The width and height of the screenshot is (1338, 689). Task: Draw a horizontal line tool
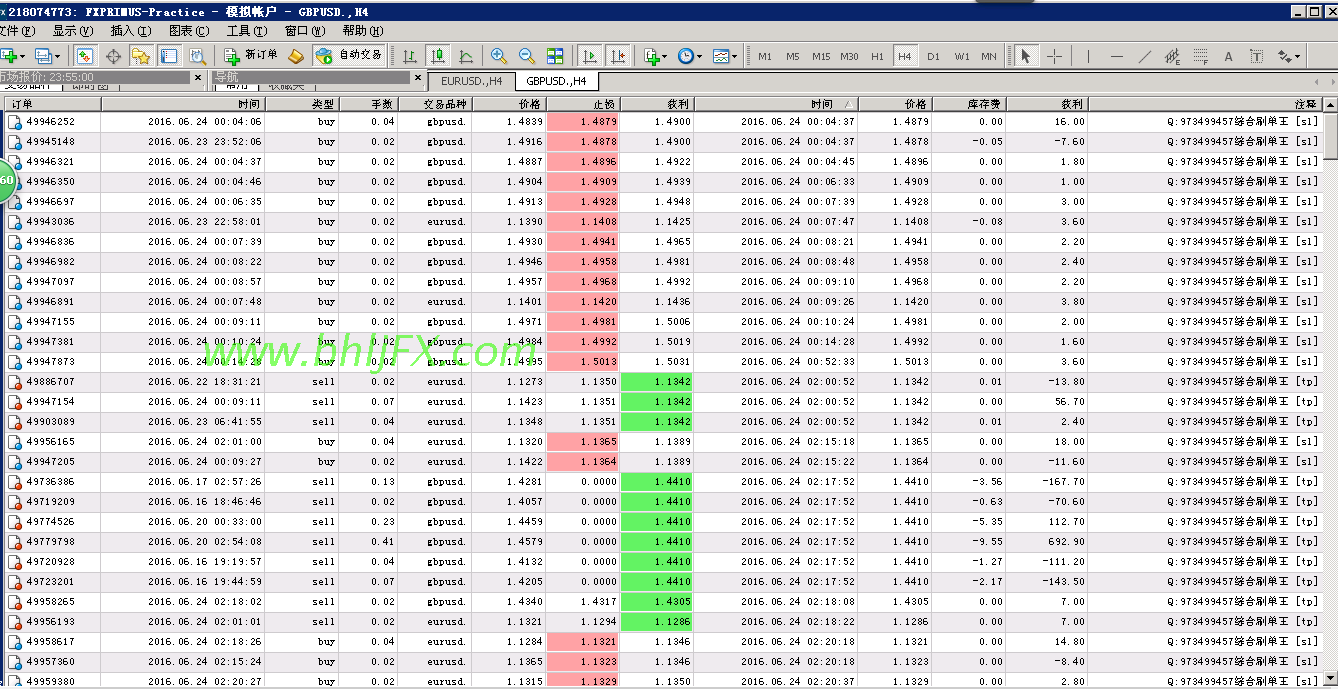click(1117, 56)
